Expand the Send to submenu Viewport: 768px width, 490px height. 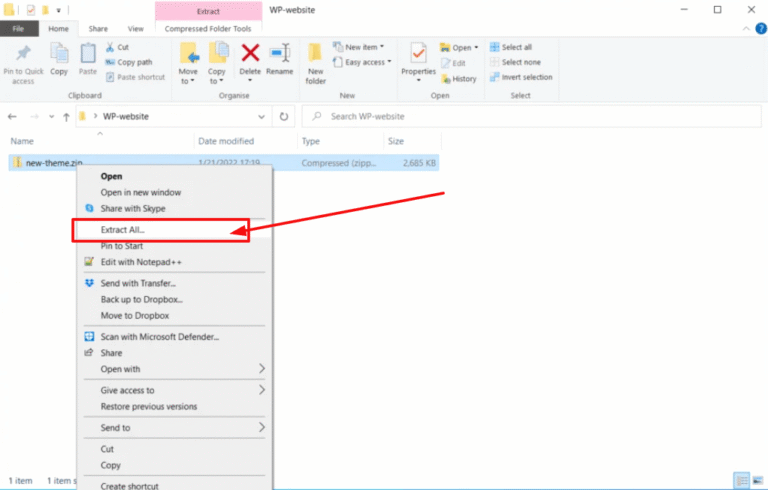point(262,427)
